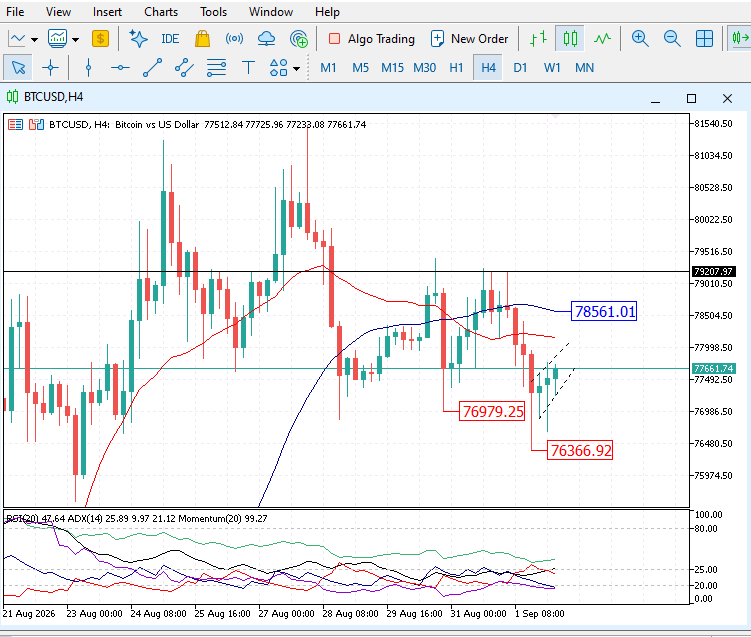Open the IDE MetaEditor button

pyautogui.click(x=170, y=39)
